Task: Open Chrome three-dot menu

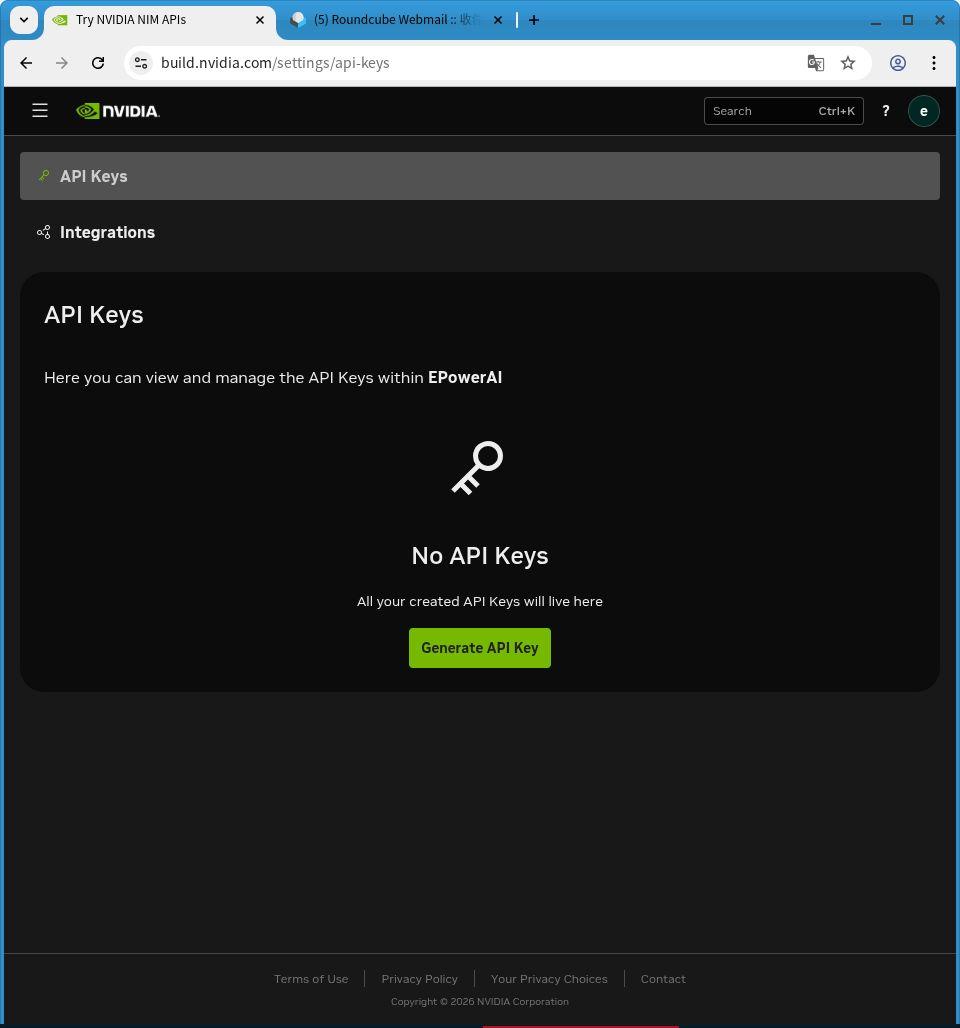Action: (x=934, y=63)
